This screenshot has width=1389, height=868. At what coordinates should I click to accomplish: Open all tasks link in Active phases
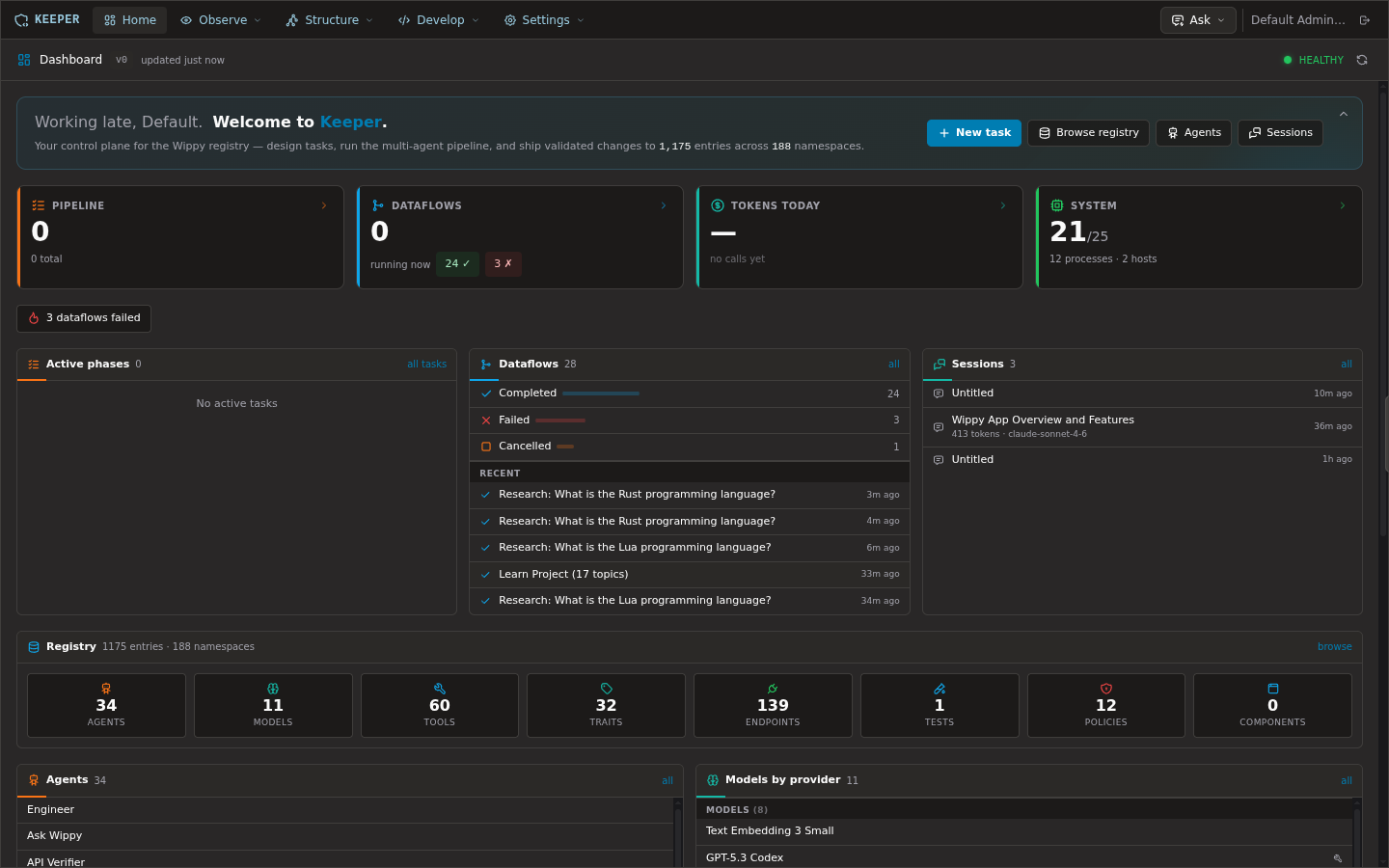coord(426,365)
